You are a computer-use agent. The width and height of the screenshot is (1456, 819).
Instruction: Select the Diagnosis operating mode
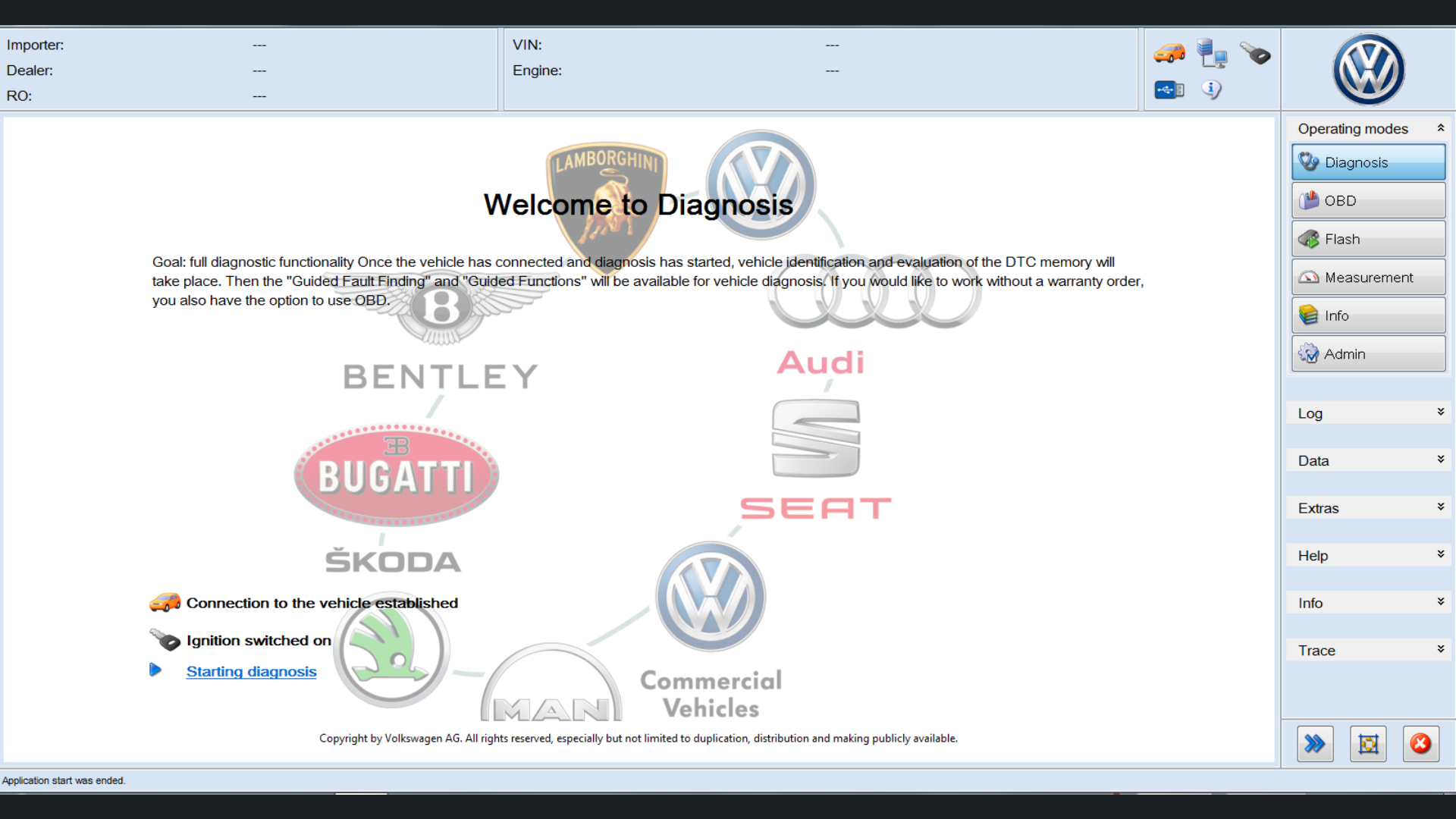1369,162
